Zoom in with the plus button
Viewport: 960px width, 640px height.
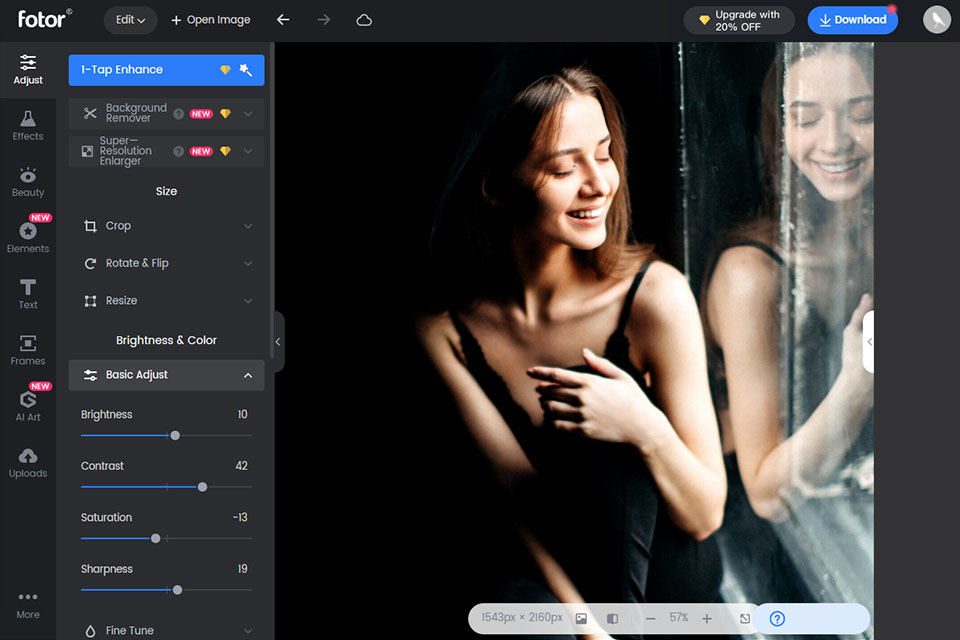click(707, 619)
